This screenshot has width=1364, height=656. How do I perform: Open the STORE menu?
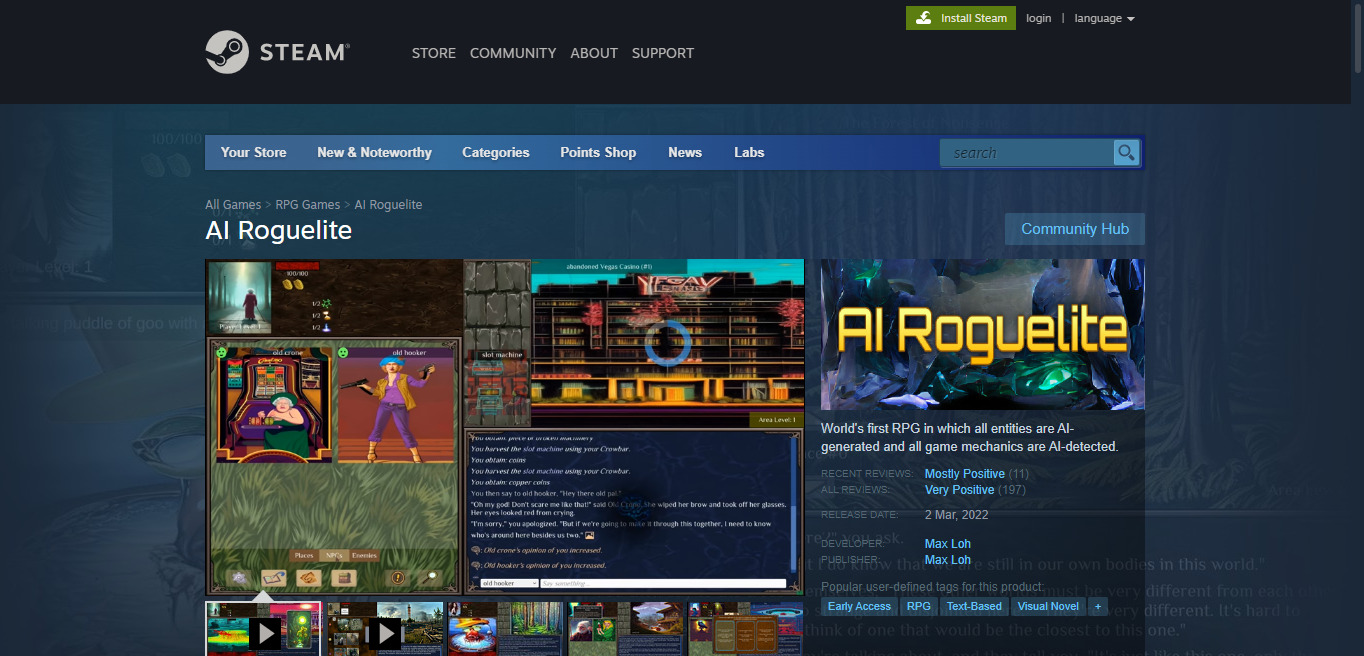point(434,53)
